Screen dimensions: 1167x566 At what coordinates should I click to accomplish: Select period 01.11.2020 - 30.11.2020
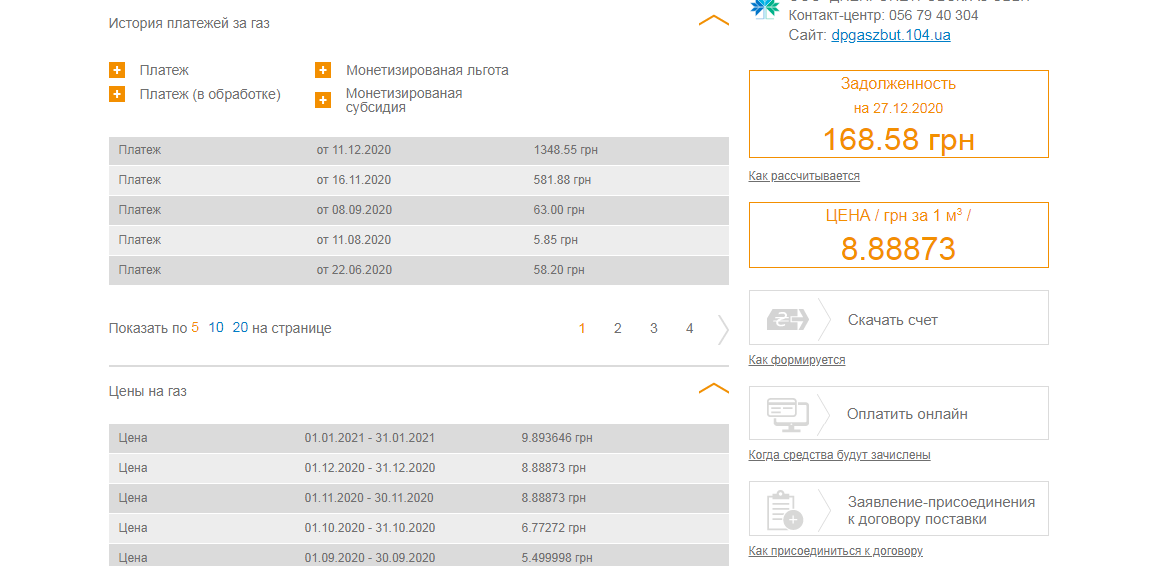coord(369,497)
